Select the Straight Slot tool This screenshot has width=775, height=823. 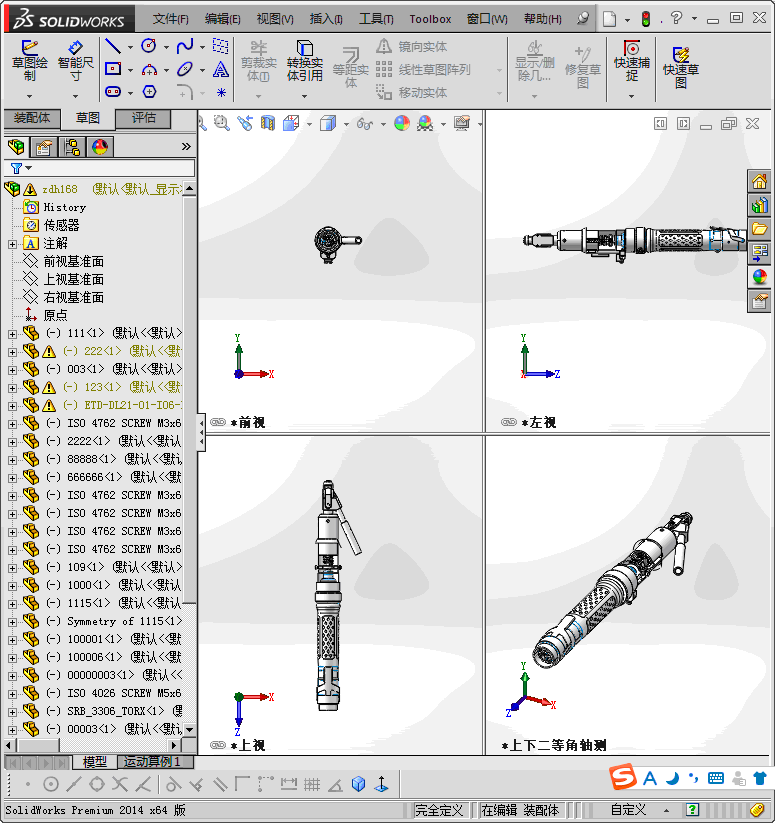coord(113,91)
